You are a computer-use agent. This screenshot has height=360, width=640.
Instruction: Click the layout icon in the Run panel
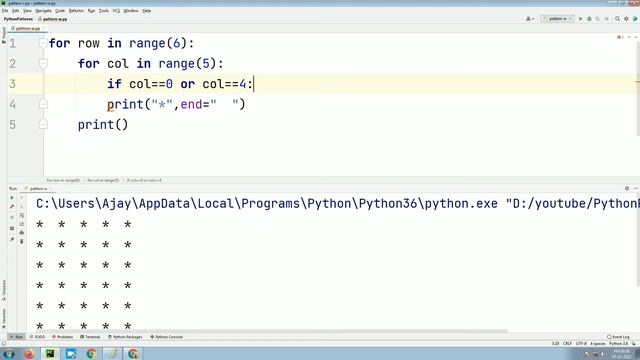coord(12,228)
